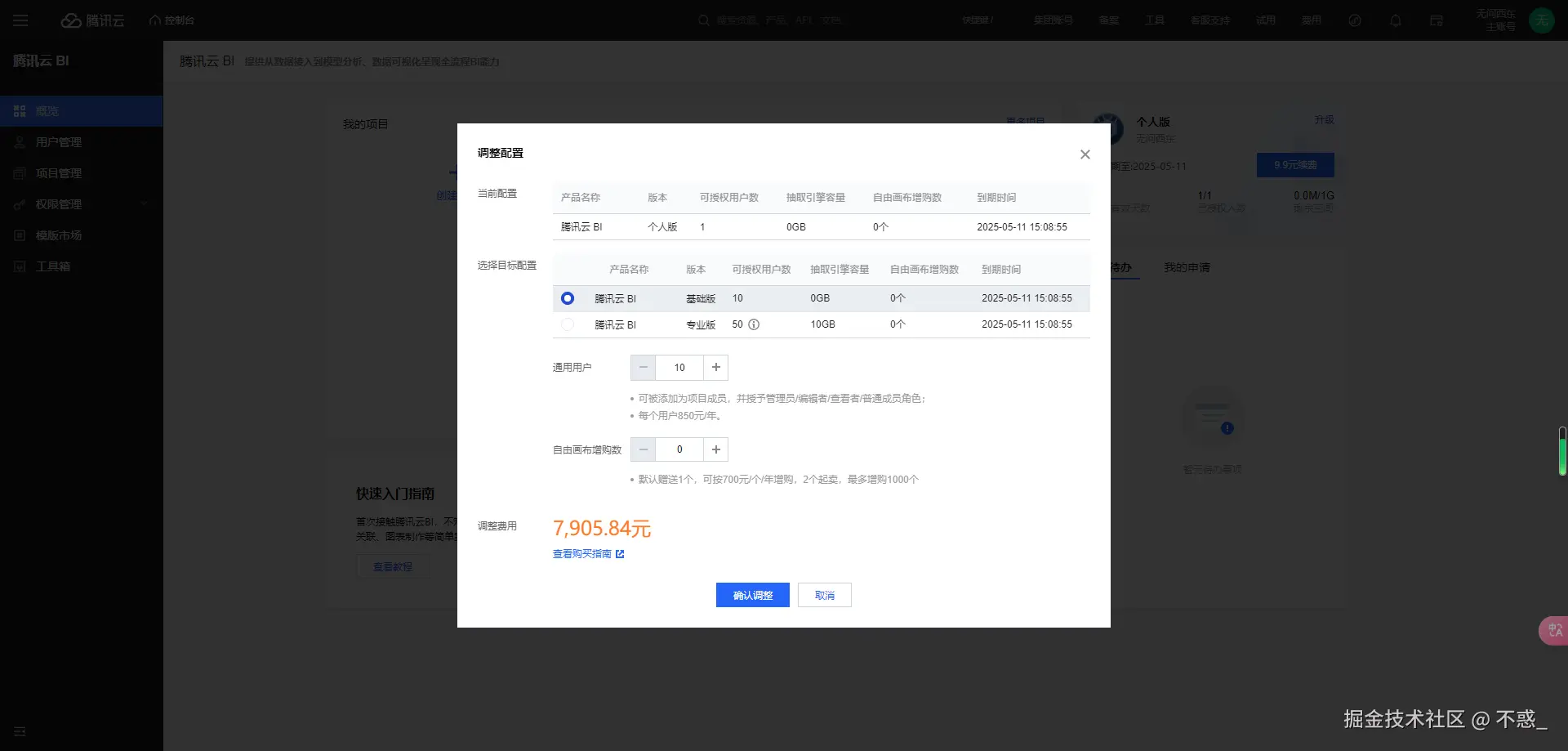Open the notification bell icon

pyautogui.click(x=1396, y=20)
